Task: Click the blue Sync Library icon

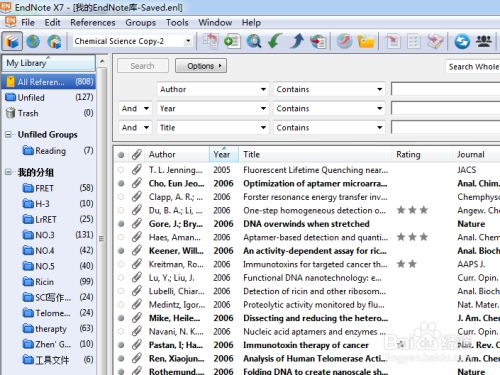Action: (462, 41)
